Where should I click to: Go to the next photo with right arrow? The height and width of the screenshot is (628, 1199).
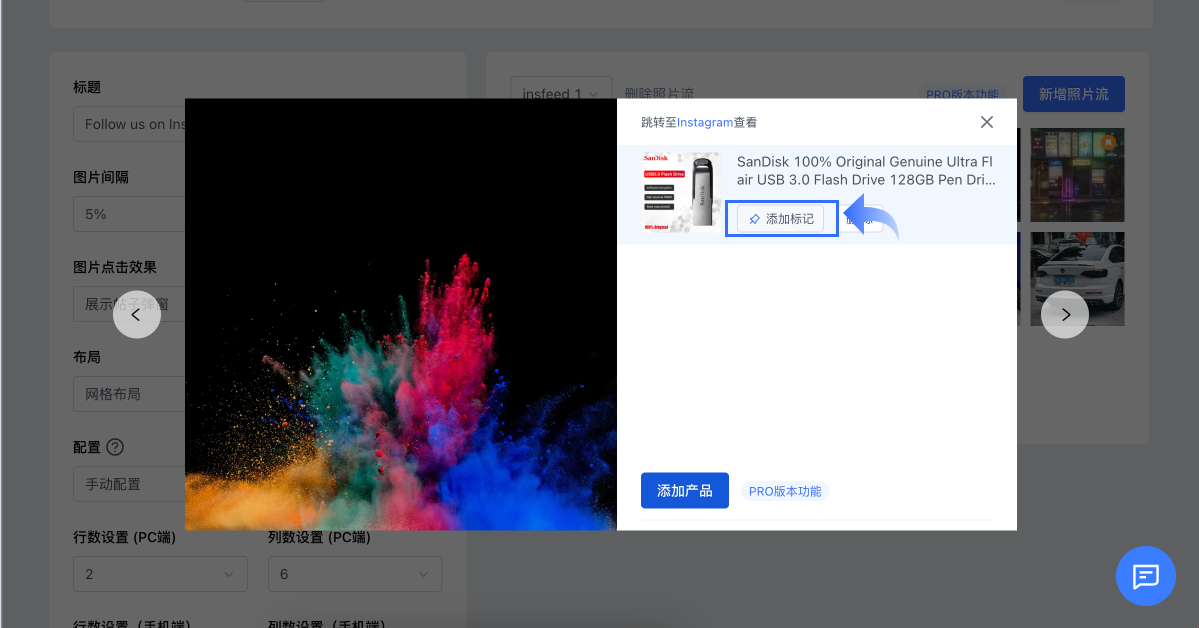pos(1064,314)
